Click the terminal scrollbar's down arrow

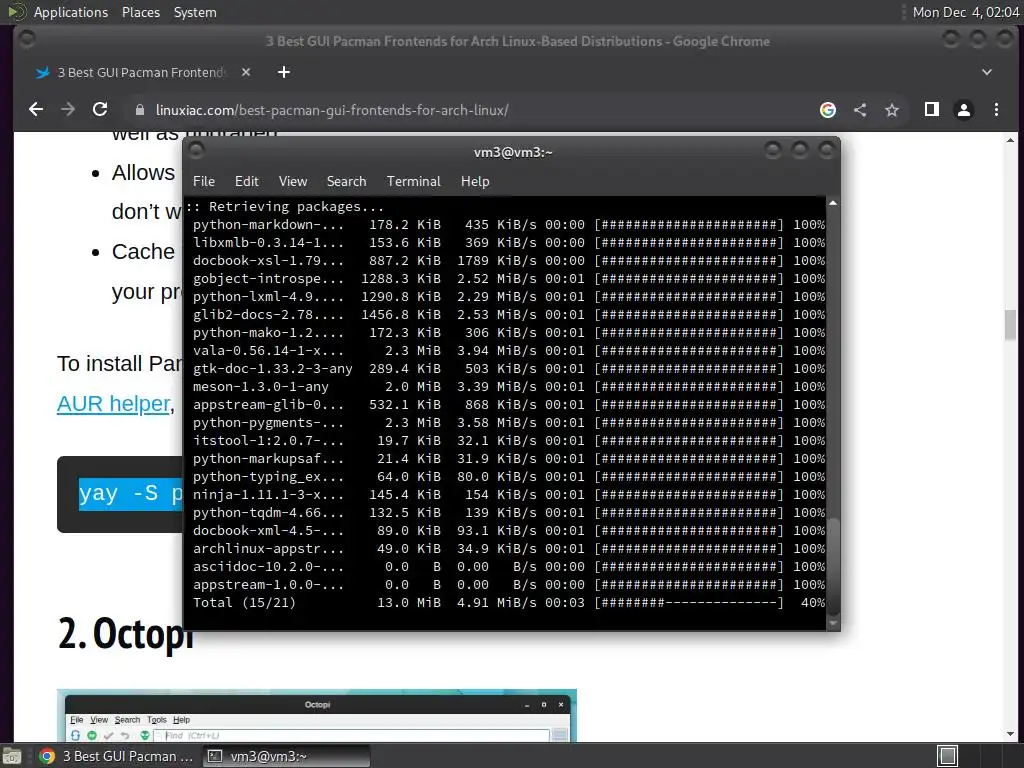click(x=833, y=624)
